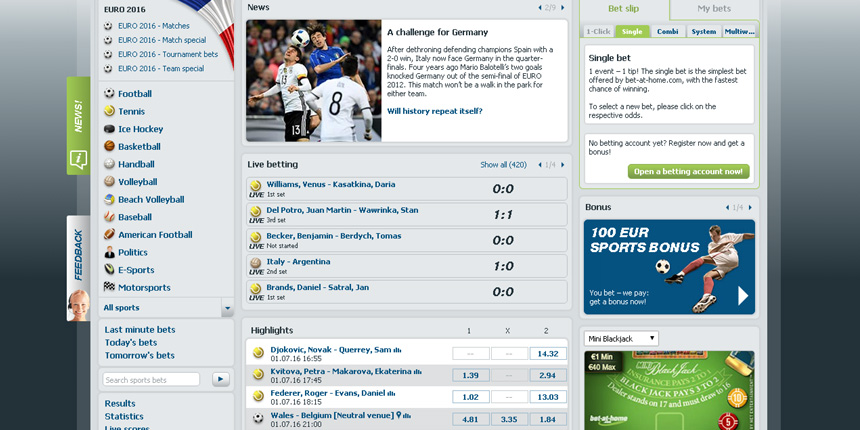Expand the All sports dropdown arrow
Image resolution: width=860 pixels, height=430 pixels.
point(227,308)
